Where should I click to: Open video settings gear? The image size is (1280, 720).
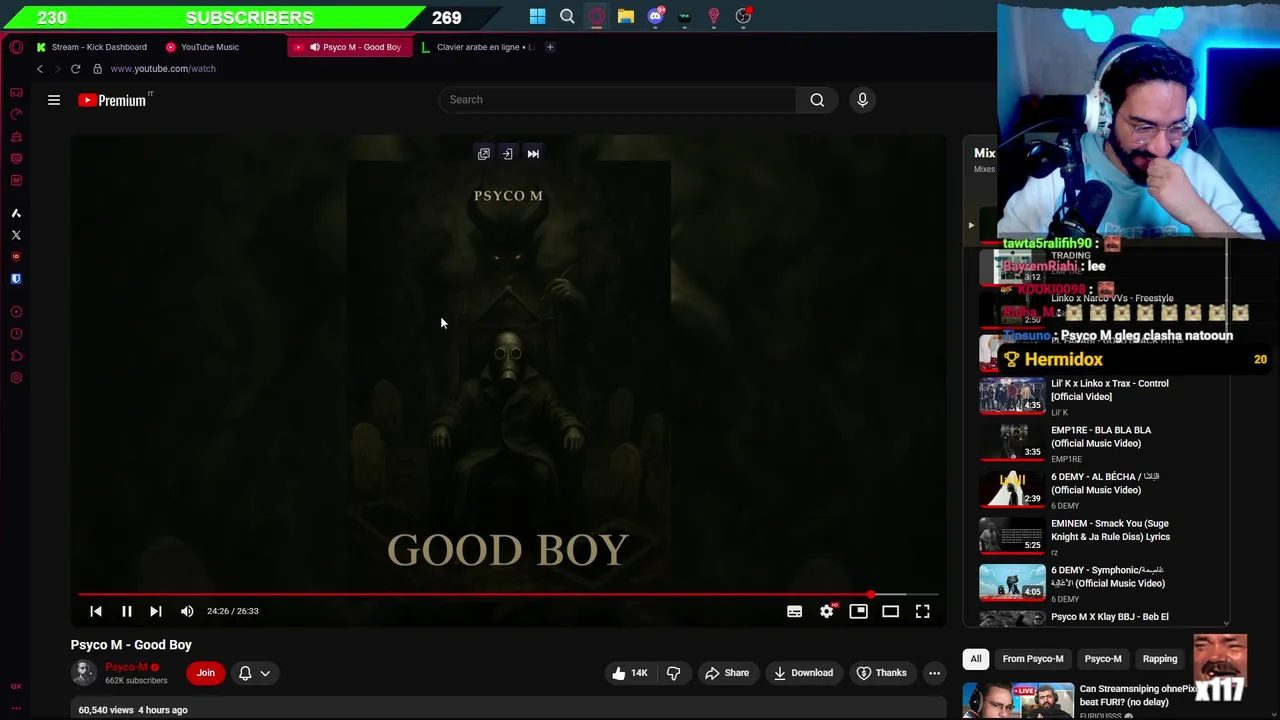pos(827,611)
